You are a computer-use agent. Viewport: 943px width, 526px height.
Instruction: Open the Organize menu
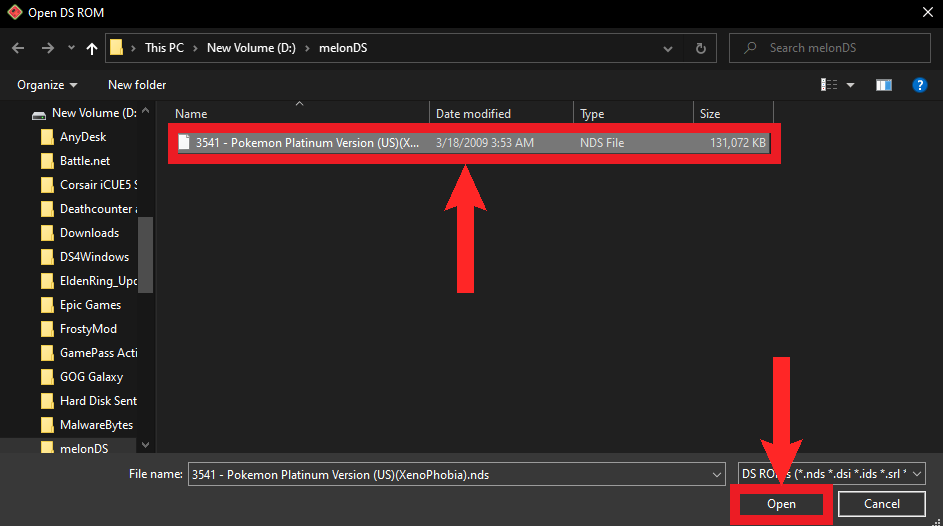[x=47, y=85]
